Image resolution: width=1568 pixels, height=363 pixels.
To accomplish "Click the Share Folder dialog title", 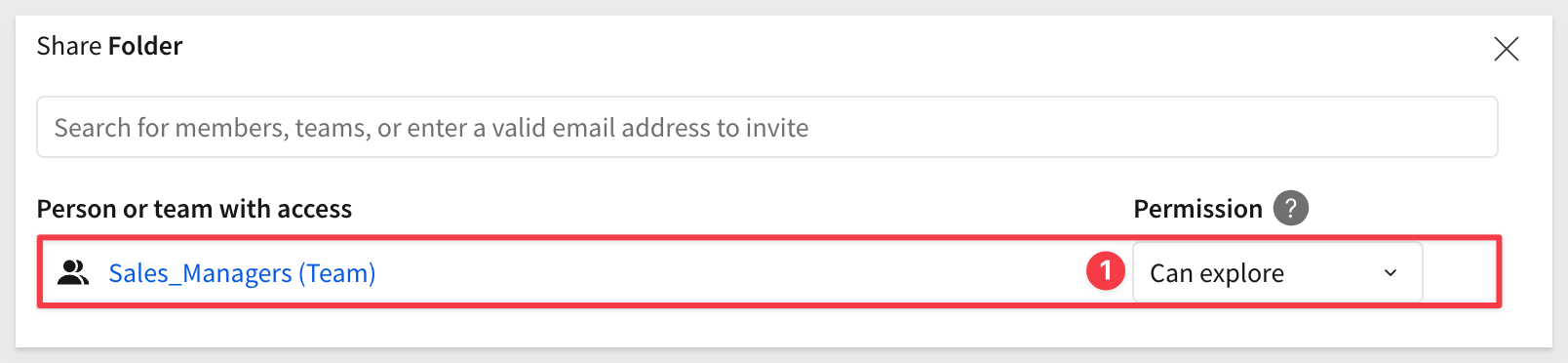I will pos(109,46).
